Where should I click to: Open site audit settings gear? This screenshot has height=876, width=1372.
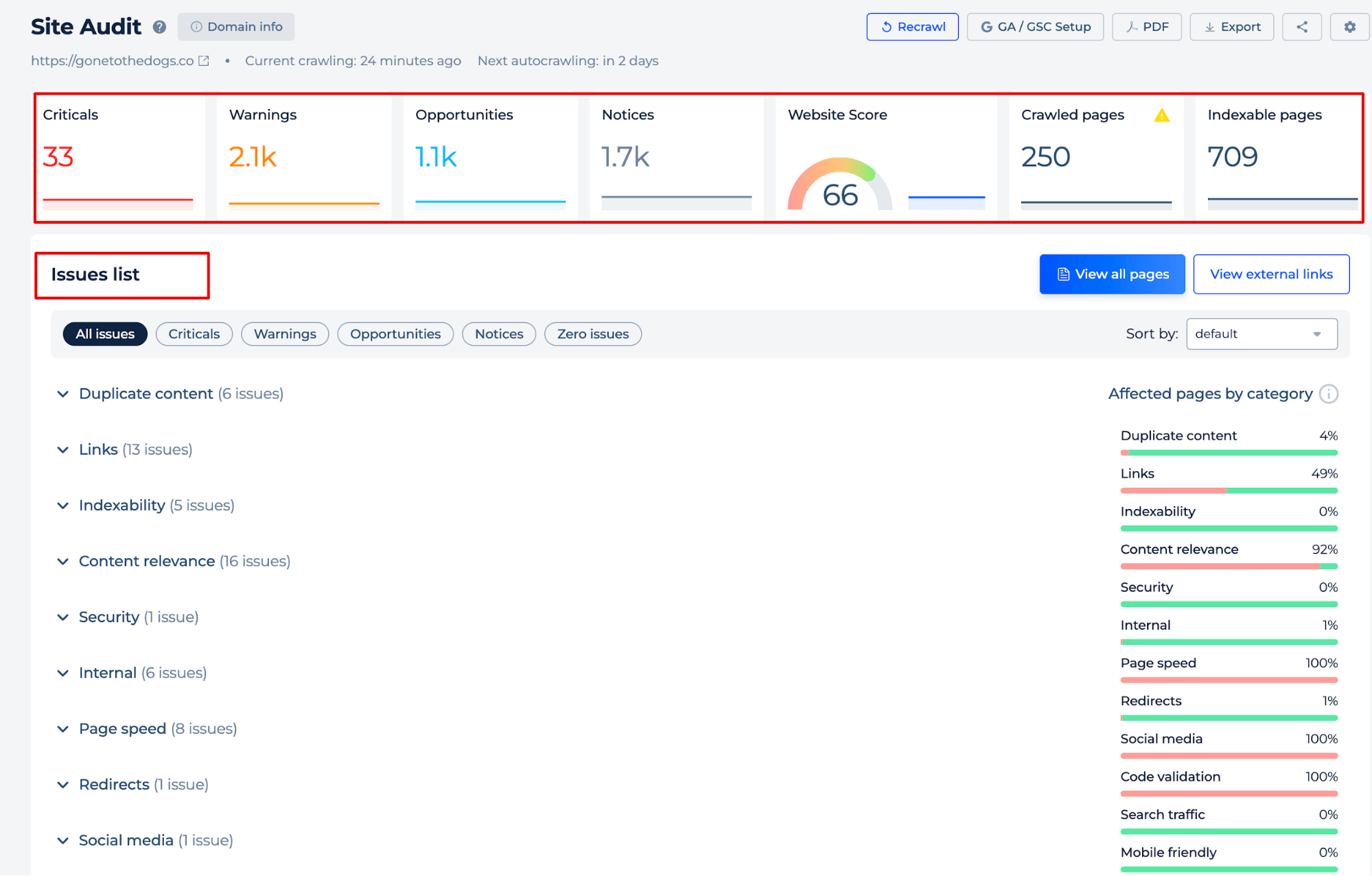(1349, 27)
